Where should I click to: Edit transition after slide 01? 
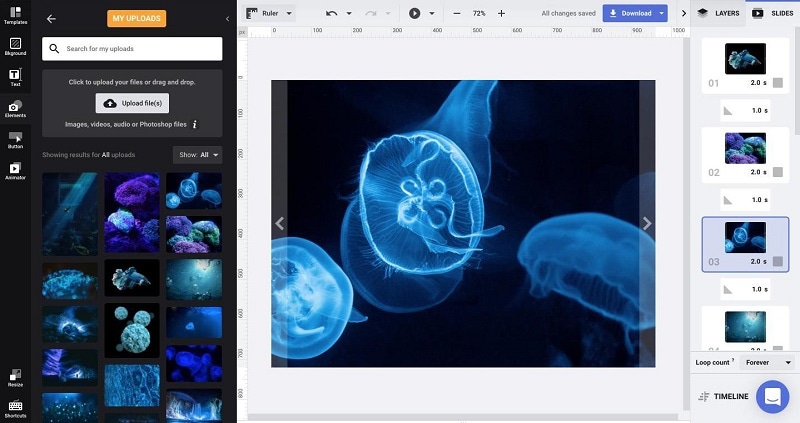pos(745,110)
